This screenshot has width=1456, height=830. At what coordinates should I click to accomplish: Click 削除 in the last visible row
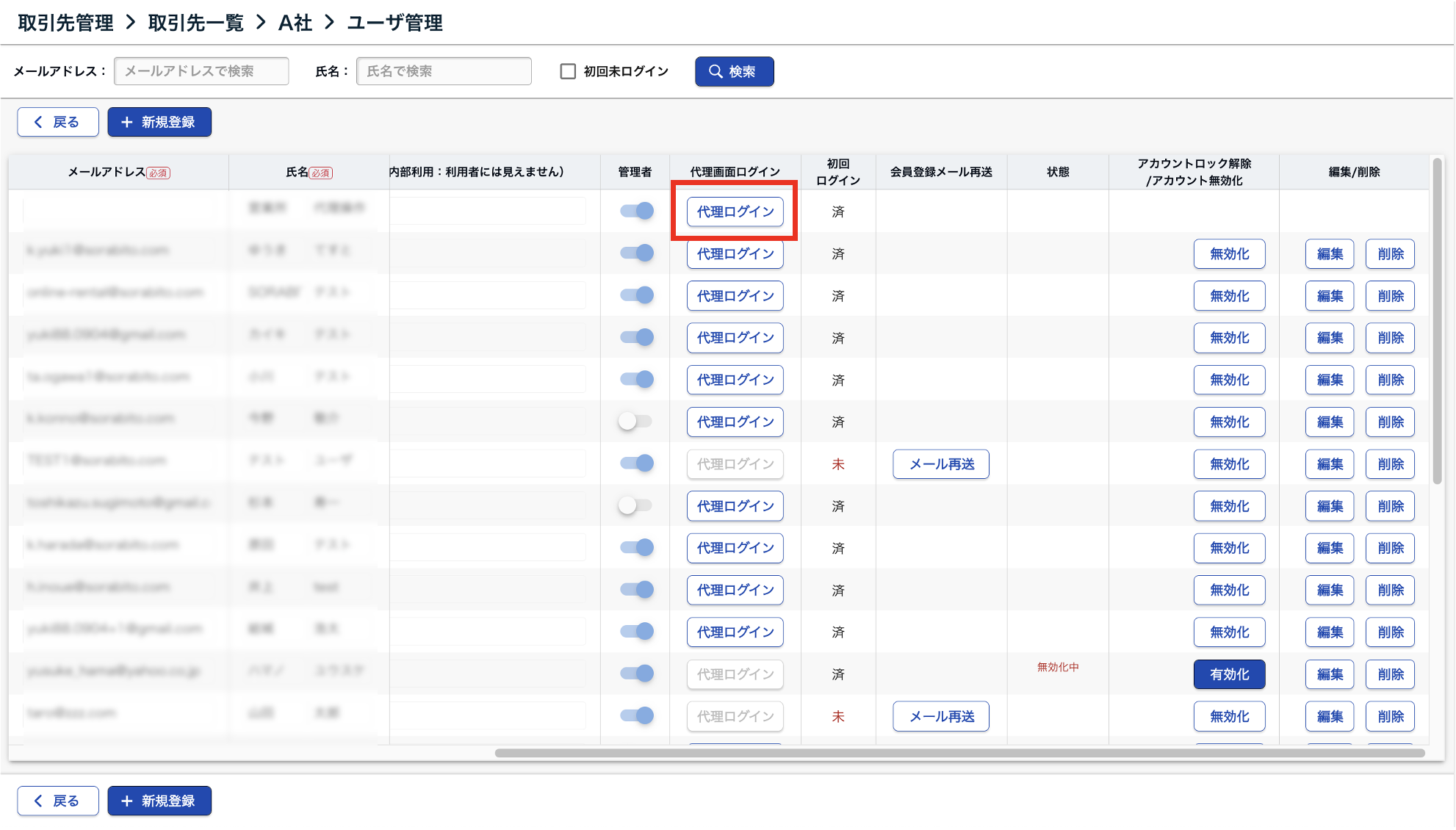tap(1390, 716)
